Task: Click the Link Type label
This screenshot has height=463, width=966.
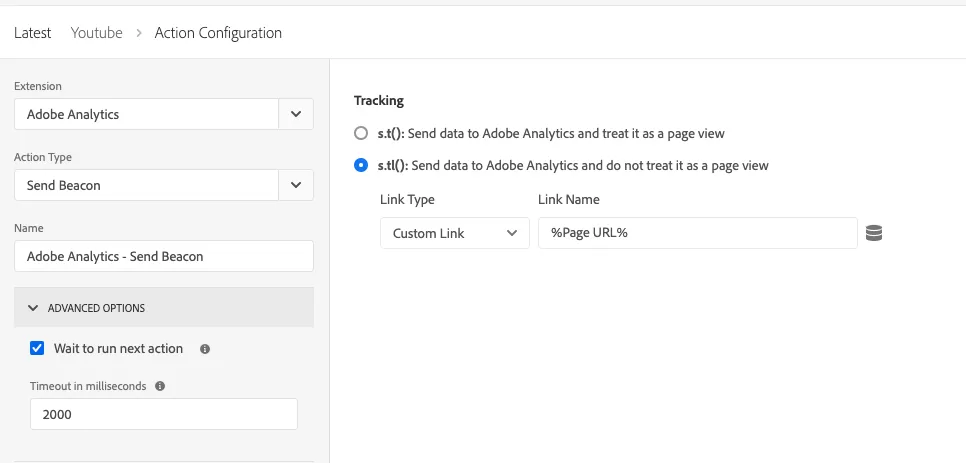Action: point(407,199)
